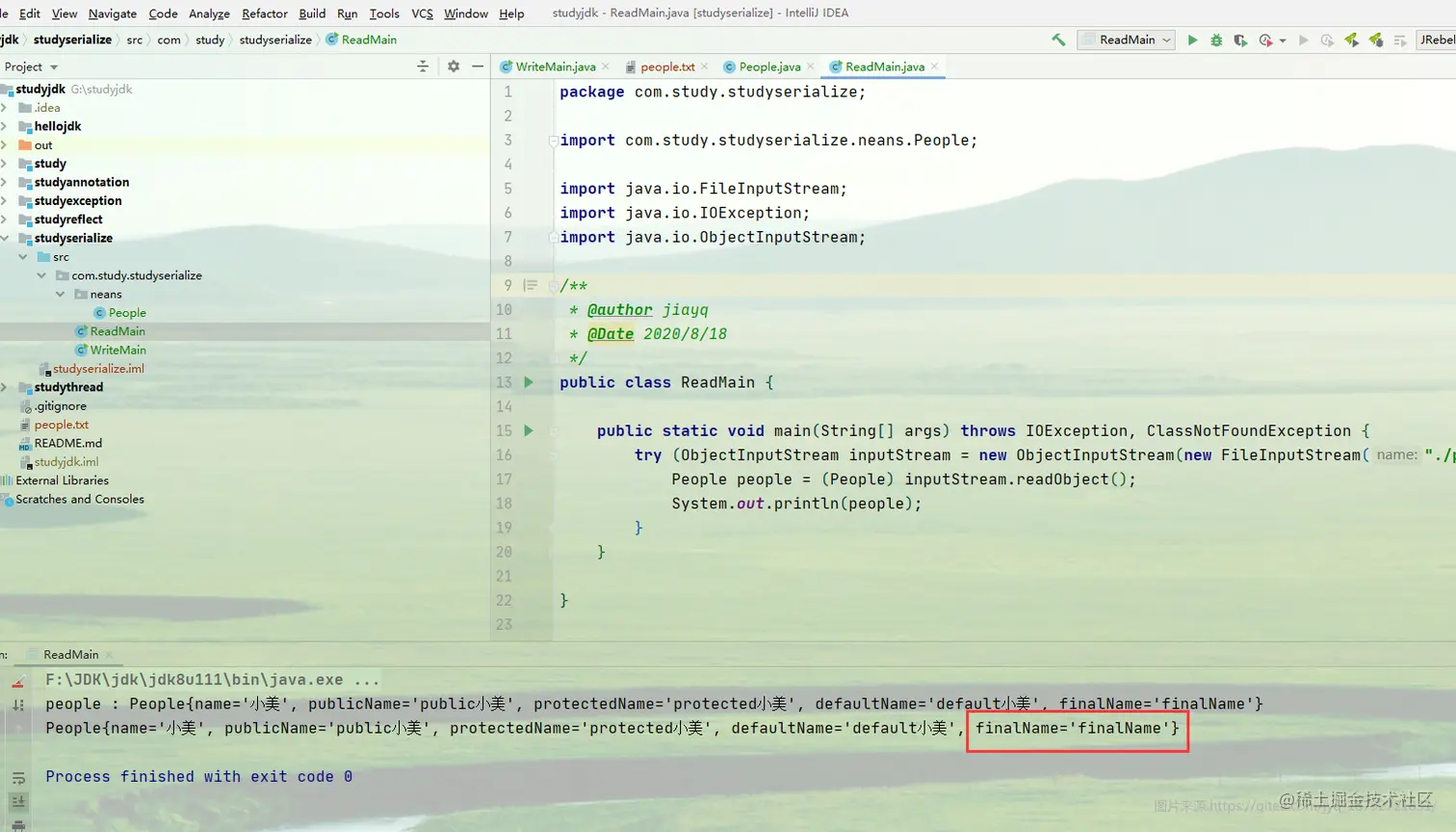Close the People.java editor tab

click(811, 66)
